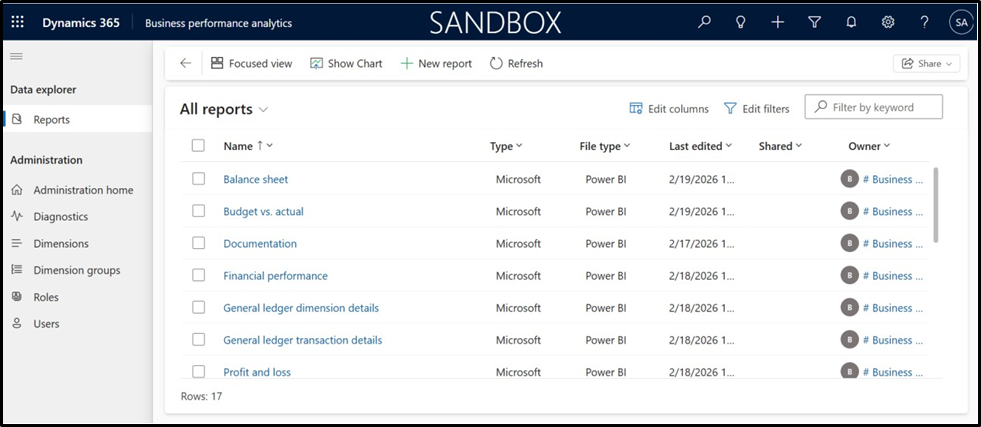Select the Balance sheet row checkbox
This screenshot has height=427, width=981.
point(198,179)
